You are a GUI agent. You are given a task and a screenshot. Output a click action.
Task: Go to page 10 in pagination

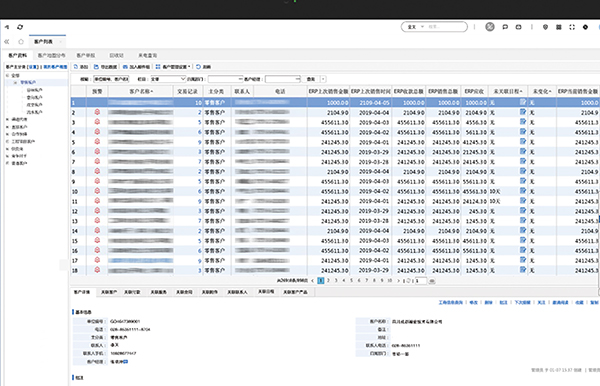click(390, 280)
